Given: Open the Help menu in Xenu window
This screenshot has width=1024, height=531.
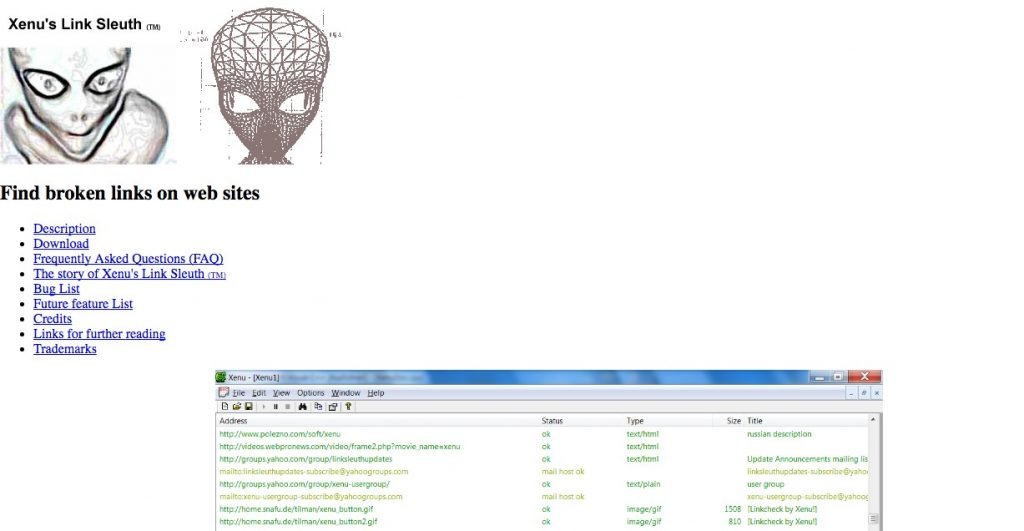Looking at the screenshot, I should (376, 393).
